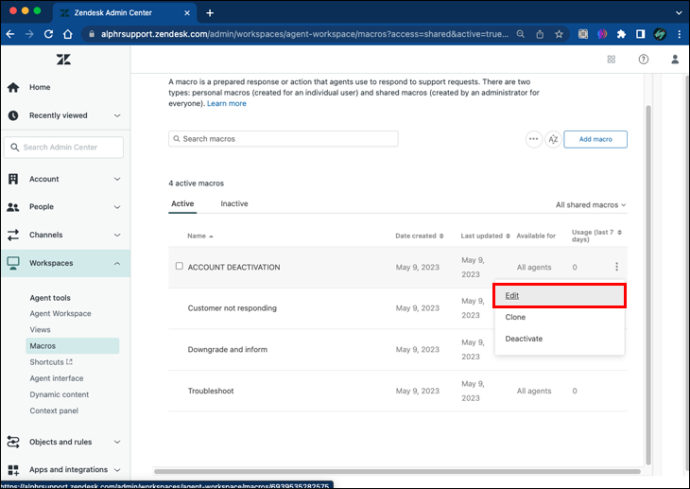Open the user profile icon
This screenshot has height=489, width=690.
675,59
